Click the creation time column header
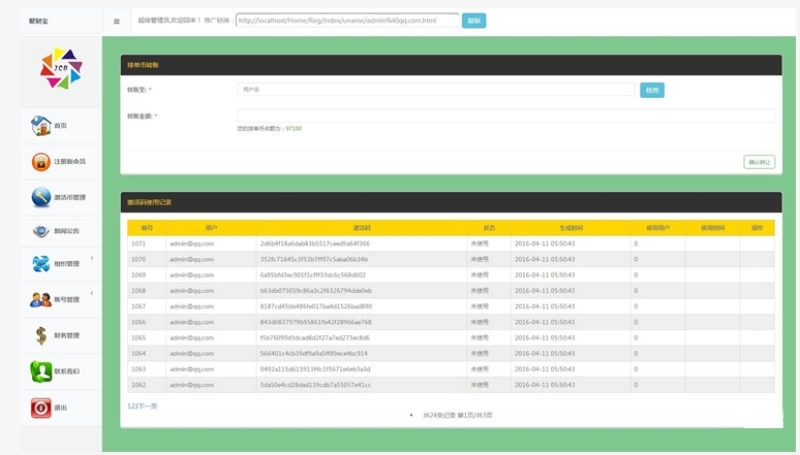 [570, 228]
